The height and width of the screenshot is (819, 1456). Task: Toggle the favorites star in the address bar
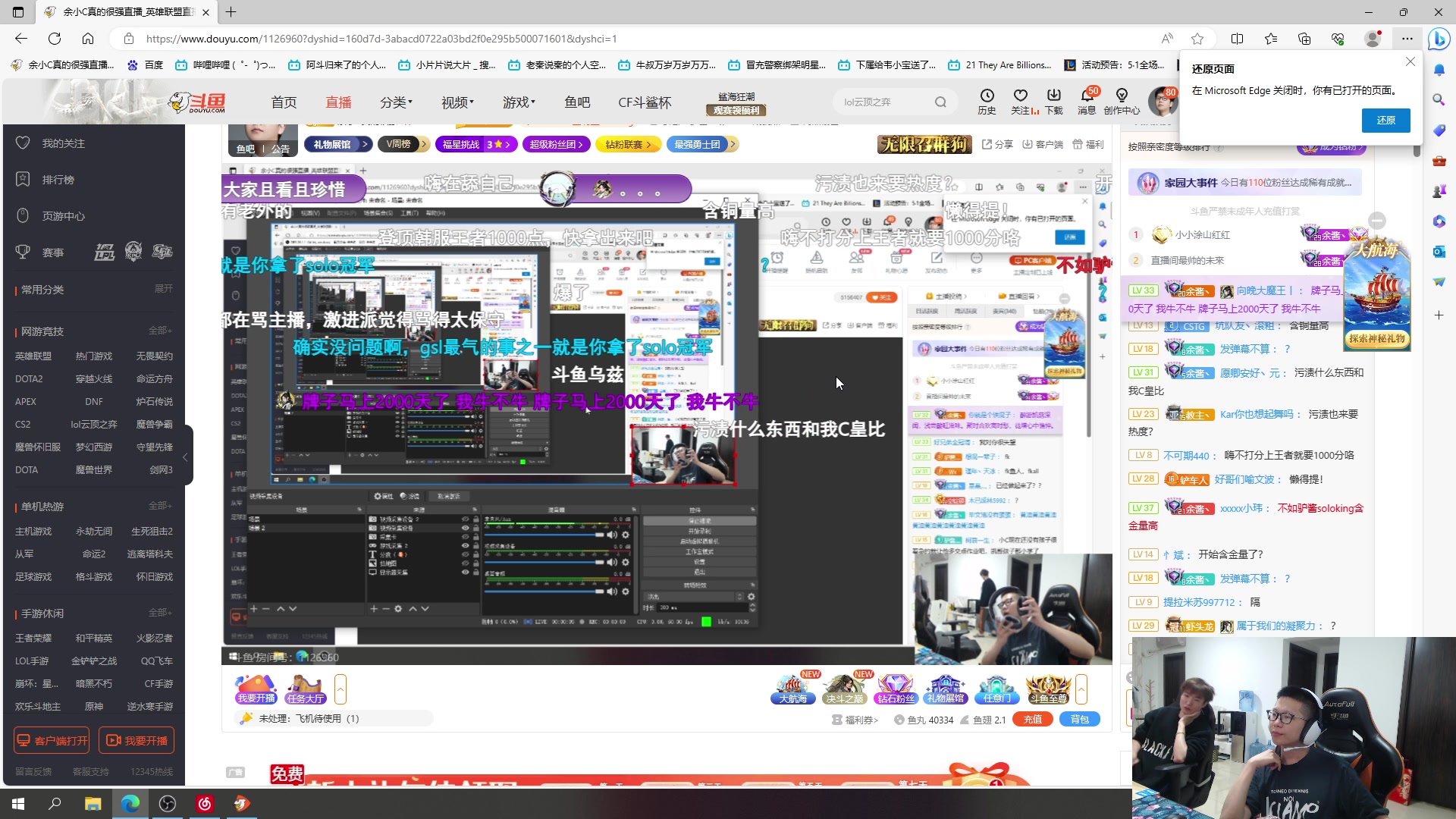pos(1197,39)
